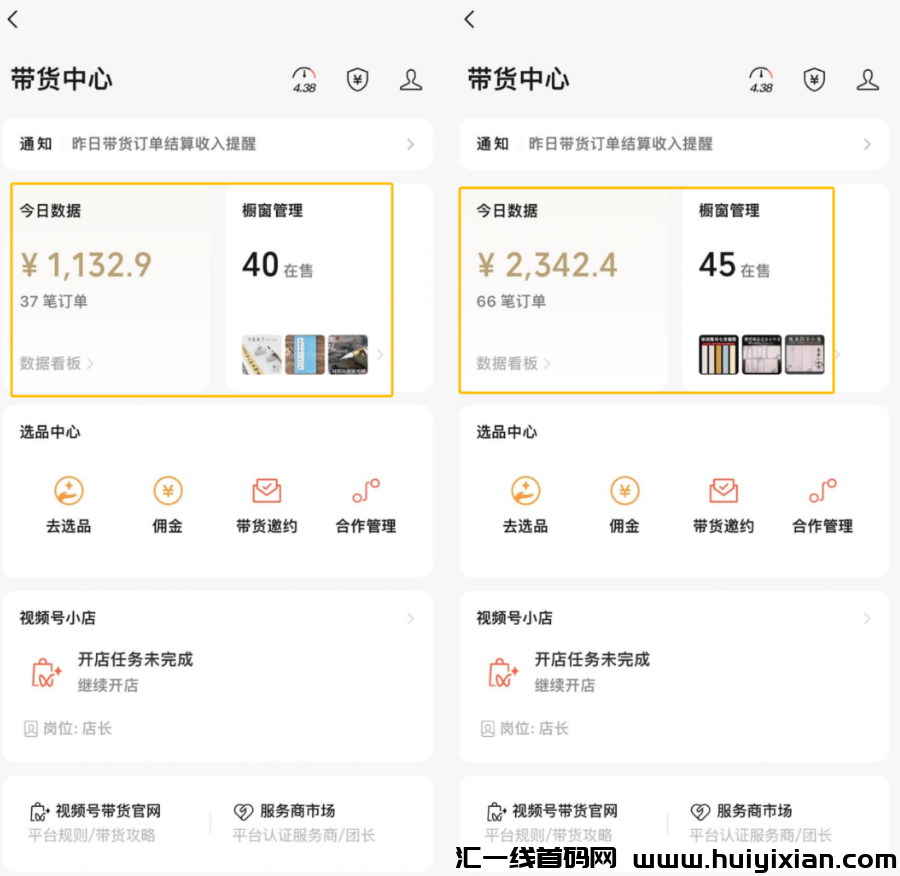Viewport: 900px width, 876px height.
Task: Open the 合作管理 cooperation management icon
Action: 364,489
